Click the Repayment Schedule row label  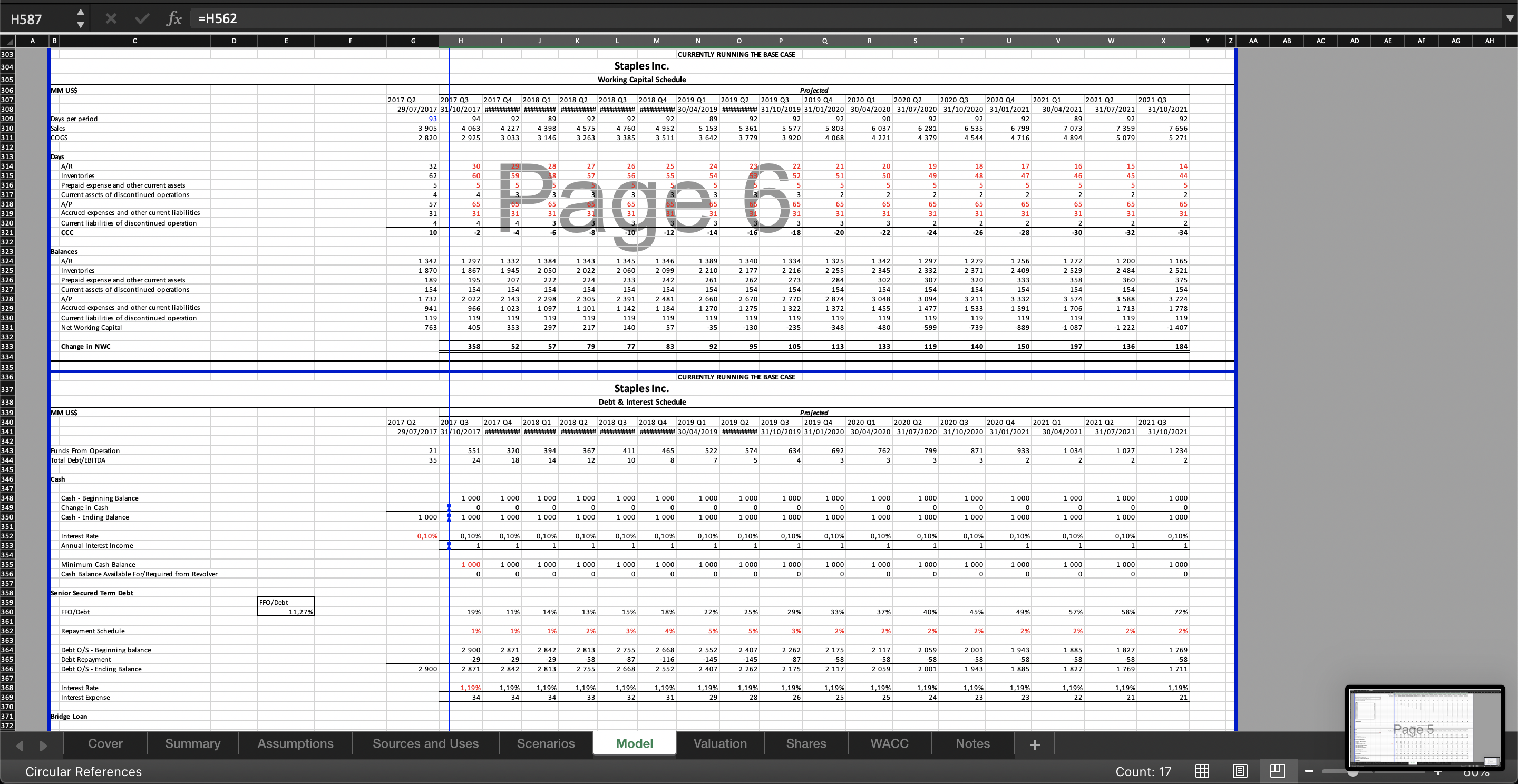93,631
